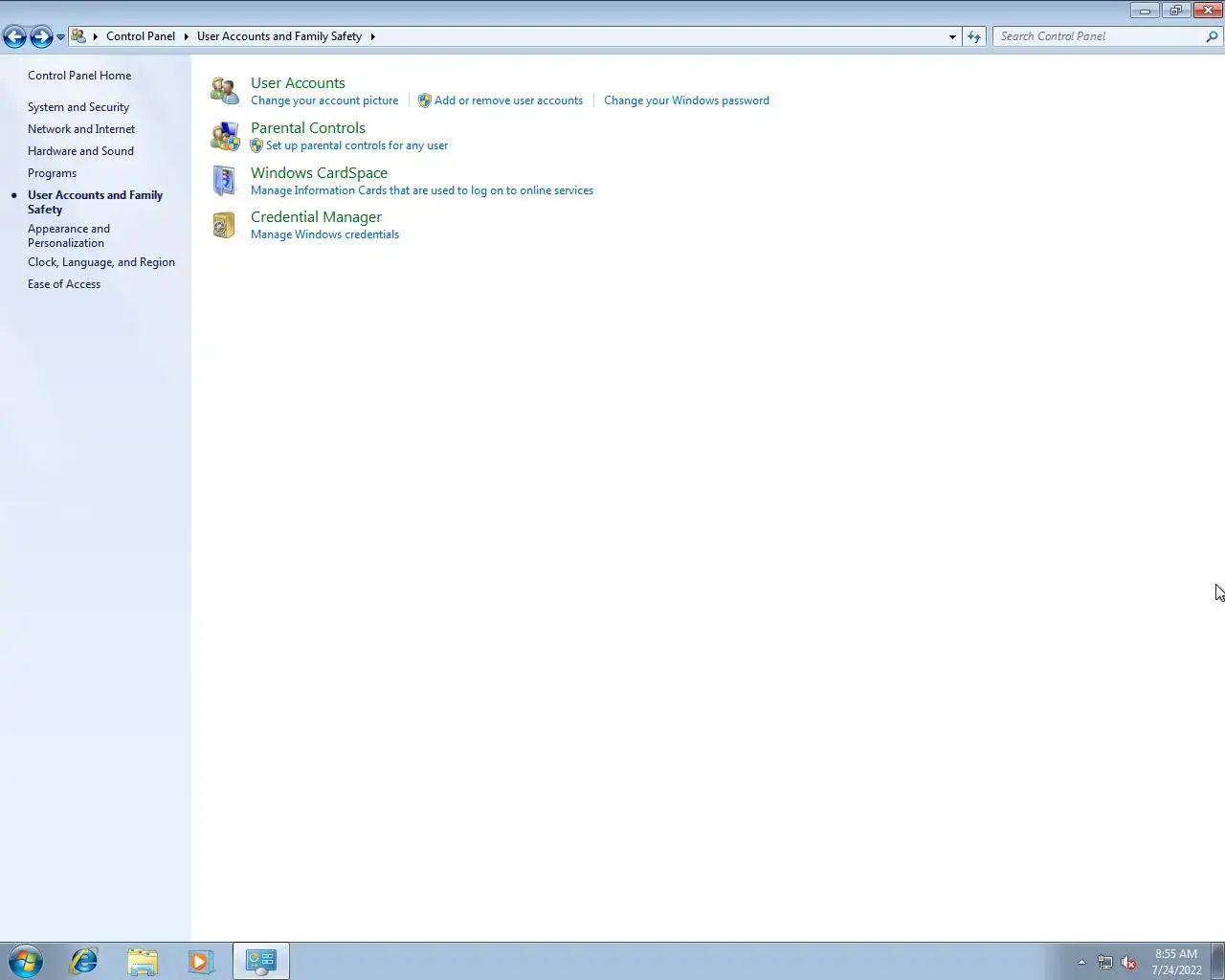
Task: Open Windows Explorer from taskbar
Action: 143,961
